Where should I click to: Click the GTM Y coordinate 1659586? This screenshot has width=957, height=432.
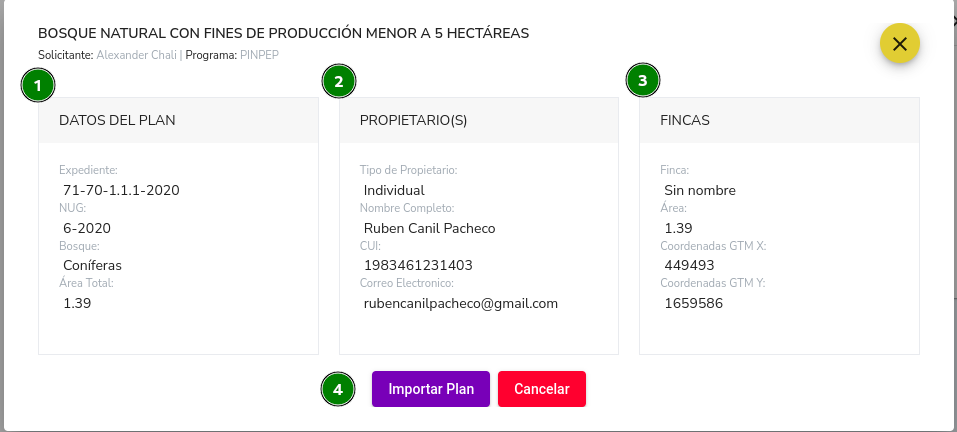[693, 303]
